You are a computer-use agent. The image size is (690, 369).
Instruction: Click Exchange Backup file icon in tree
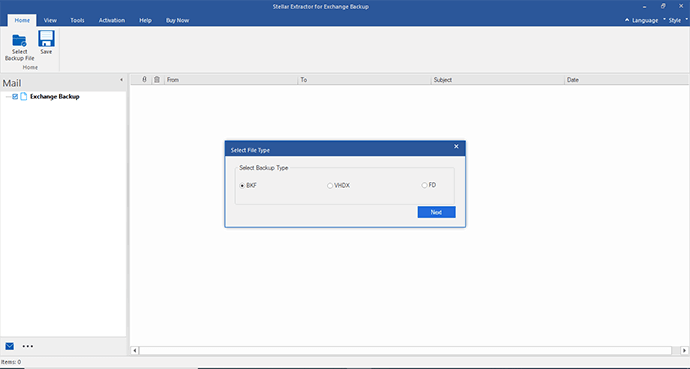pos(24,96)
